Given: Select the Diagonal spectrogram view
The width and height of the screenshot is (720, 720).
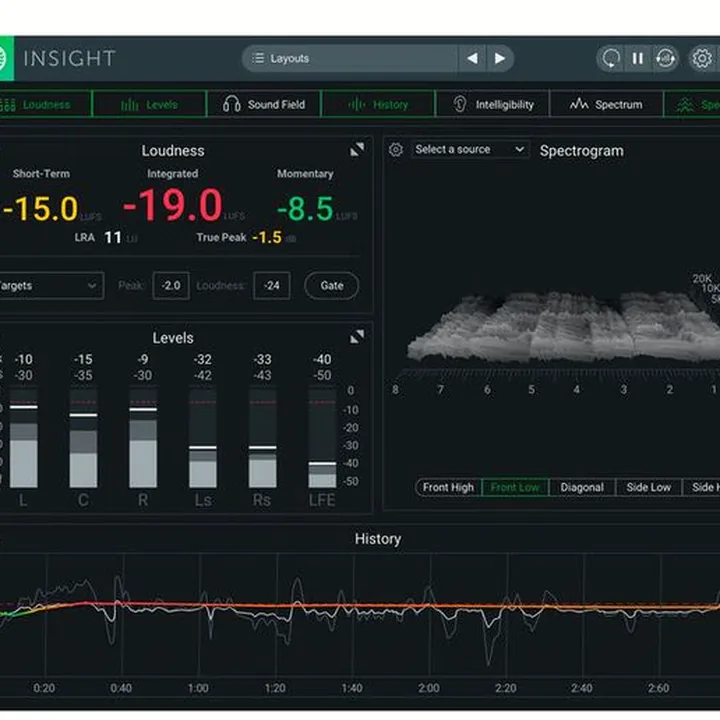Looking at the screenshot, I should [x=582, y=487].
